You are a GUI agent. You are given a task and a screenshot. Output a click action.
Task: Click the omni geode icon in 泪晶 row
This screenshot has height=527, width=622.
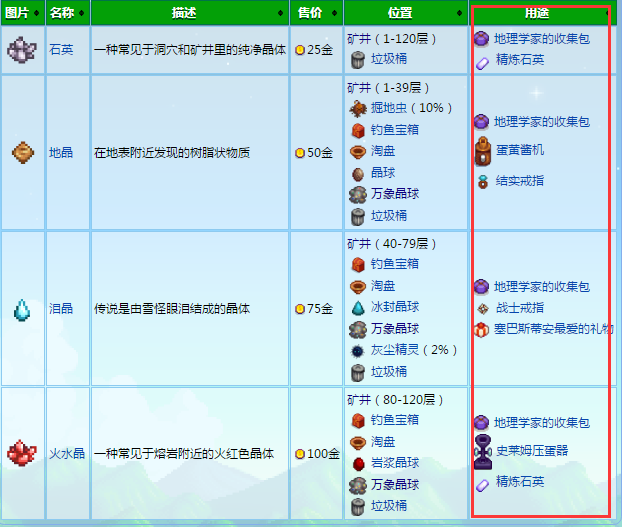pyautogui.click(x=358, y=330)
